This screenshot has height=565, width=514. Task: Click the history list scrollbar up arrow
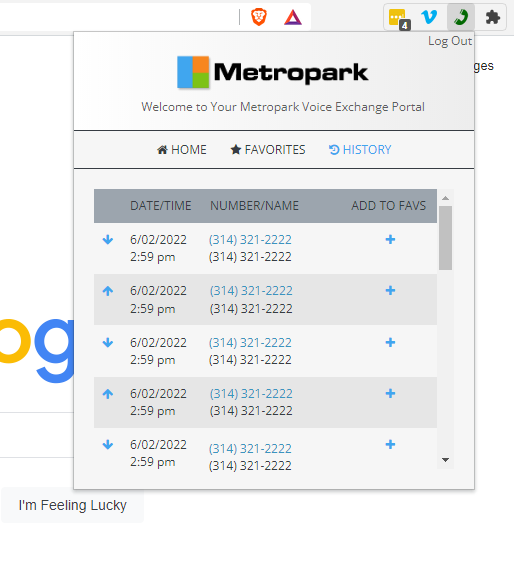(446, 198)
